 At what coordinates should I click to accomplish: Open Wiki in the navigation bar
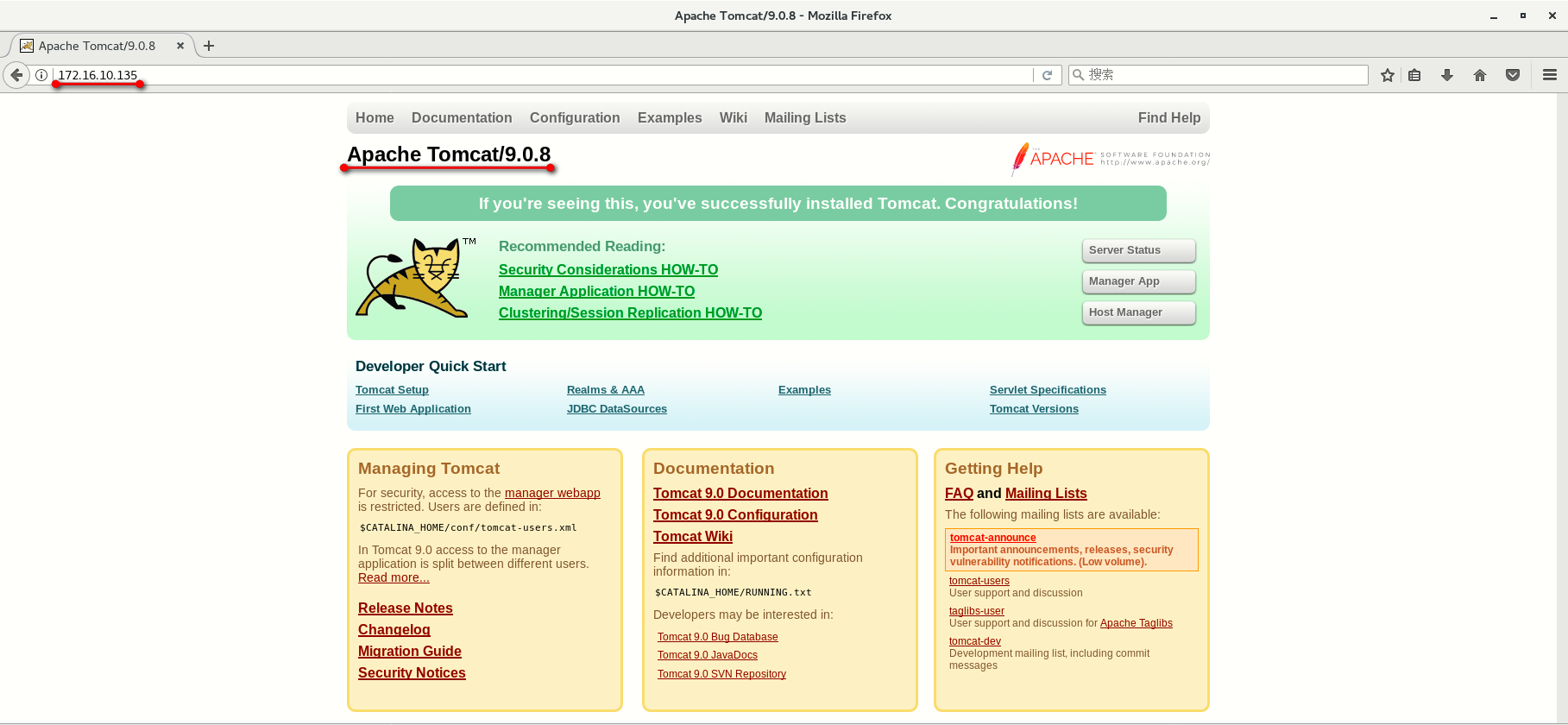(734, 118)
